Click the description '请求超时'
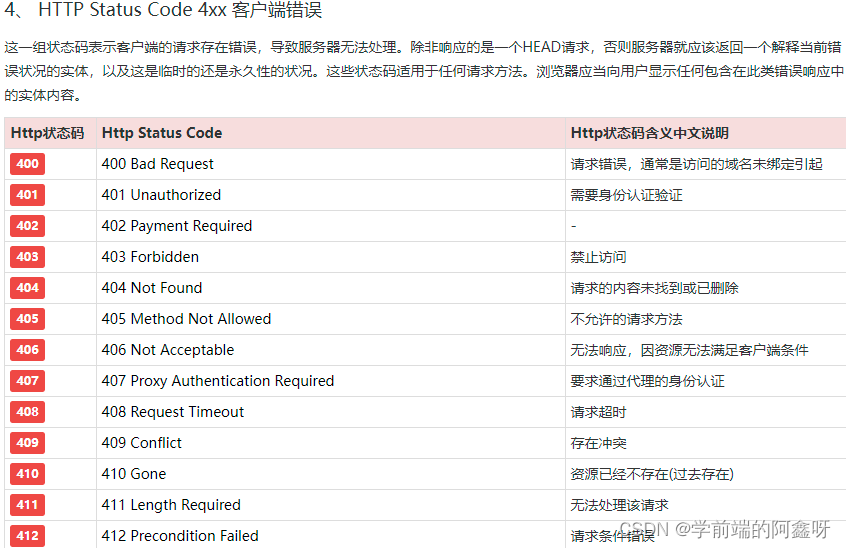Image resolution: width=846 pixels, height=548 pixels. pyautogui.click(x=598, y=413)
